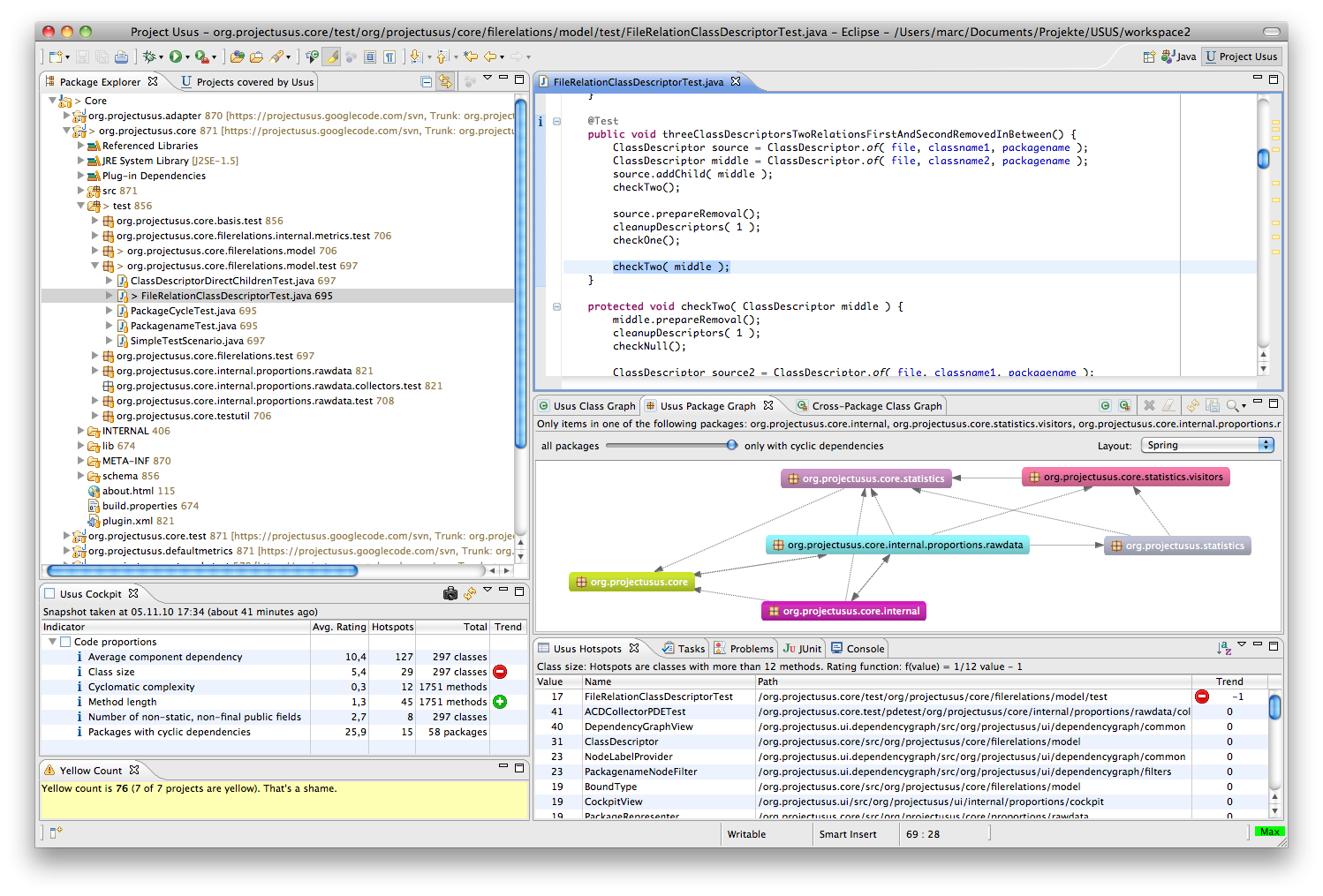Click Collapse All in Package Explorer
Viewport: 1323px width, 896px height.
tap(427, 81)
